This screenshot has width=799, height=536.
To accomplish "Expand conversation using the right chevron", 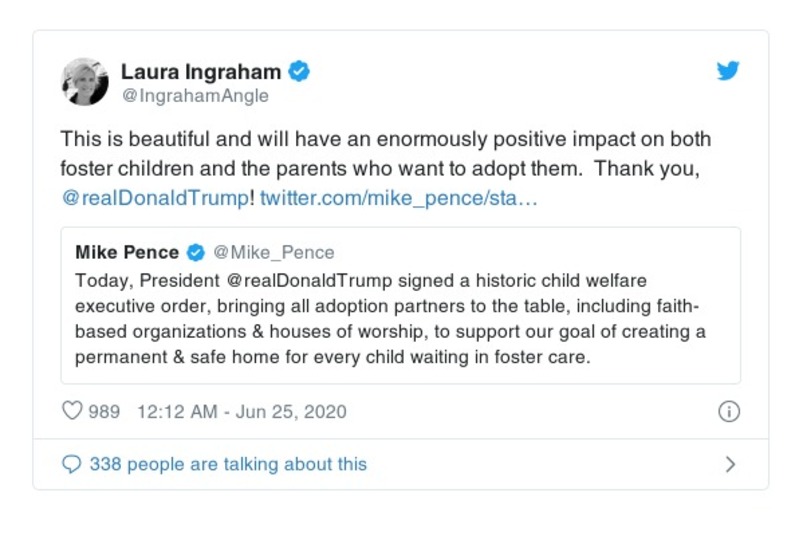I will [x=730, y=464].
